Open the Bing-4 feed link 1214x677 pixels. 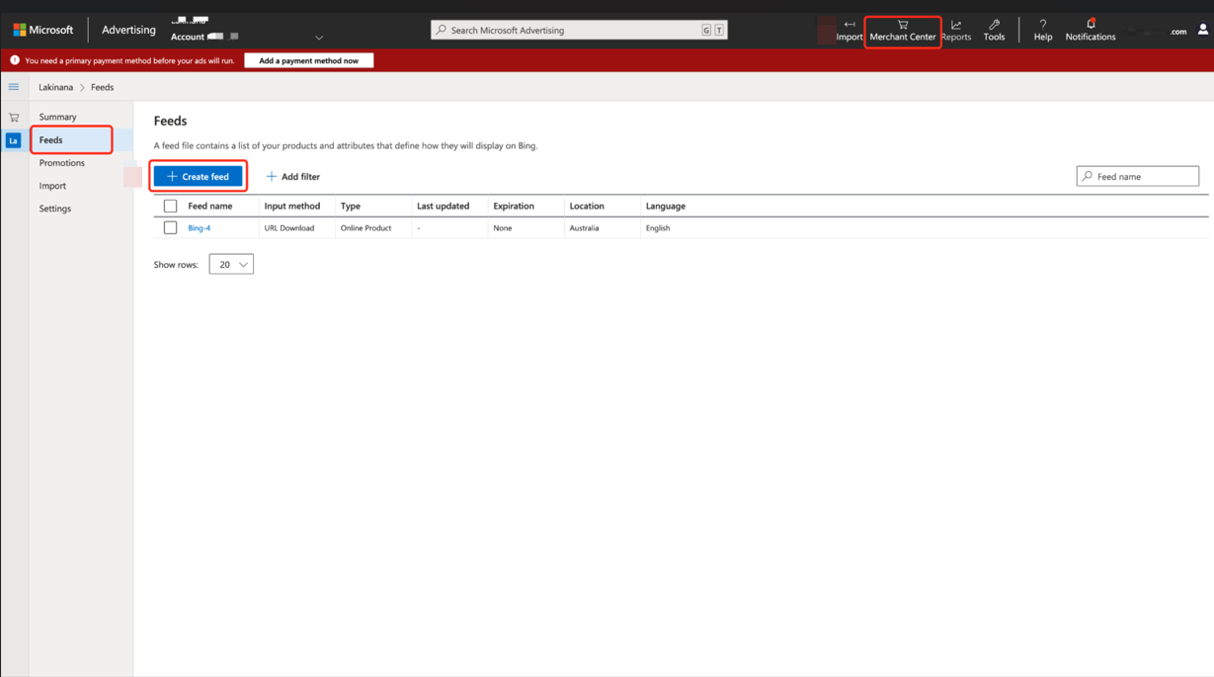[199, 228]
